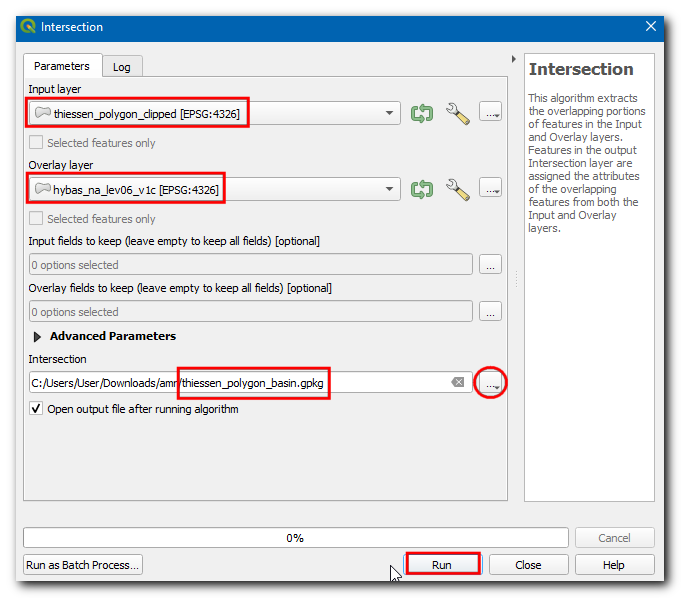Image resolution: width=681 pixels, height=598 pixels.
Task: Expand Advanced Parameters section
Action: pos(39,337)
